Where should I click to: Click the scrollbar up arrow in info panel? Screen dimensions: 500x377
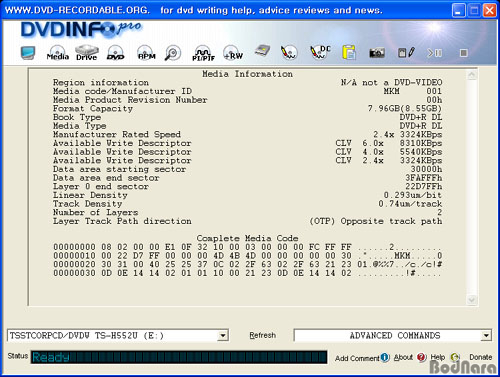[471, 75]
